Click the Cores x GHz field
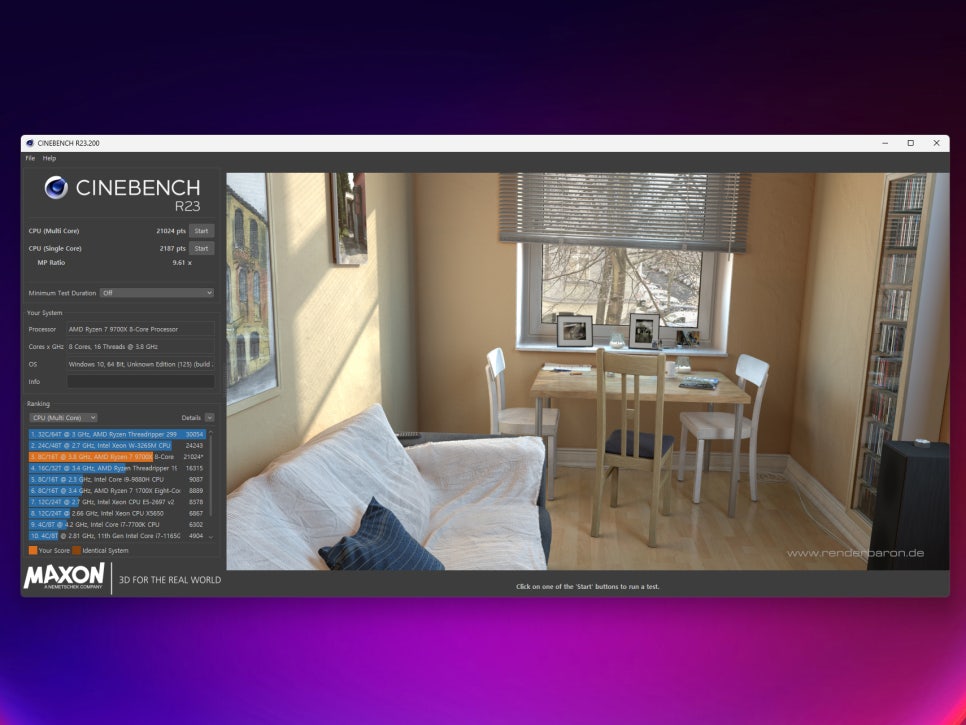Image resolution: width=966 pixels, height=725 pixels. coord(140,347)
